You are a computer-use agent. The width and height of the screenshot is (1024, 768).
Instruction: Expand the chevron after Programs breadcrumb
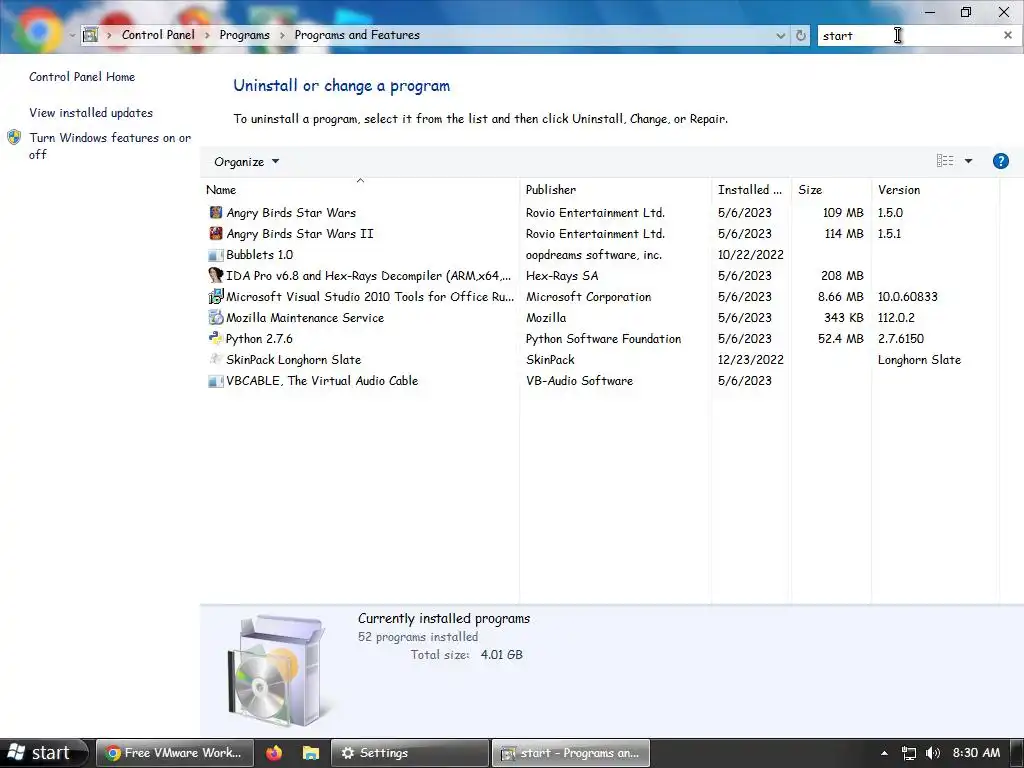[x=282, y=35]
